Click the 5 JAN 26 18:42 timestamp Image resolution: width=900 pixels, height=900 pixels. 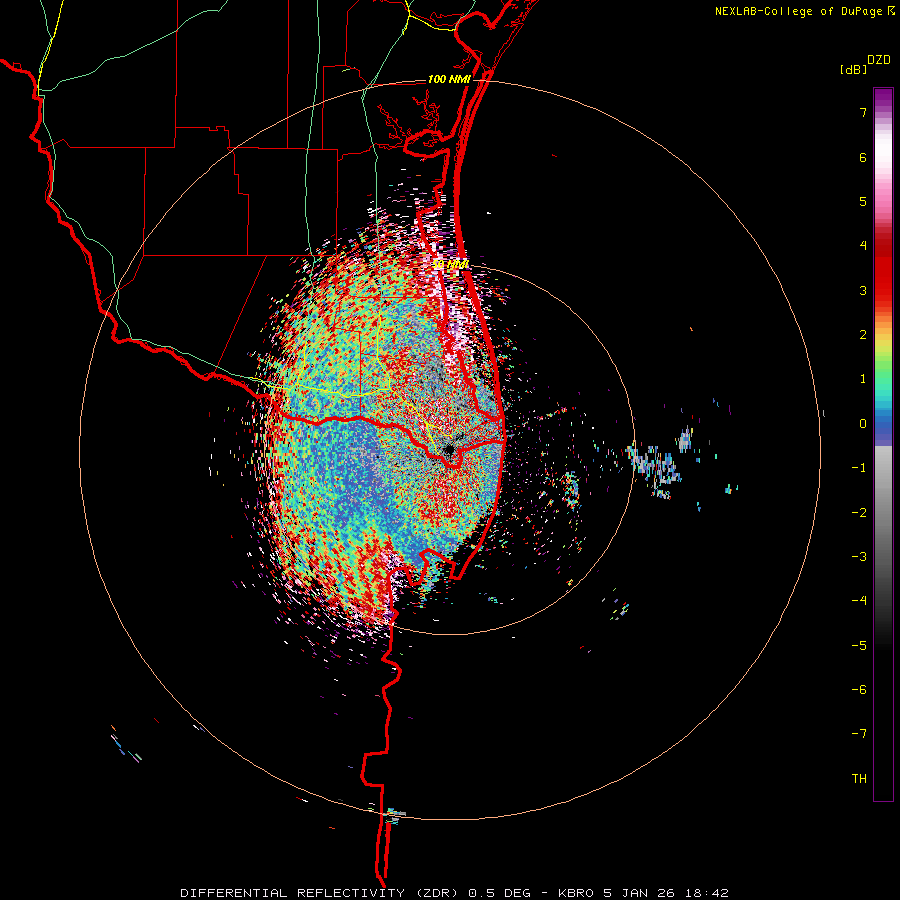(666, 893)
